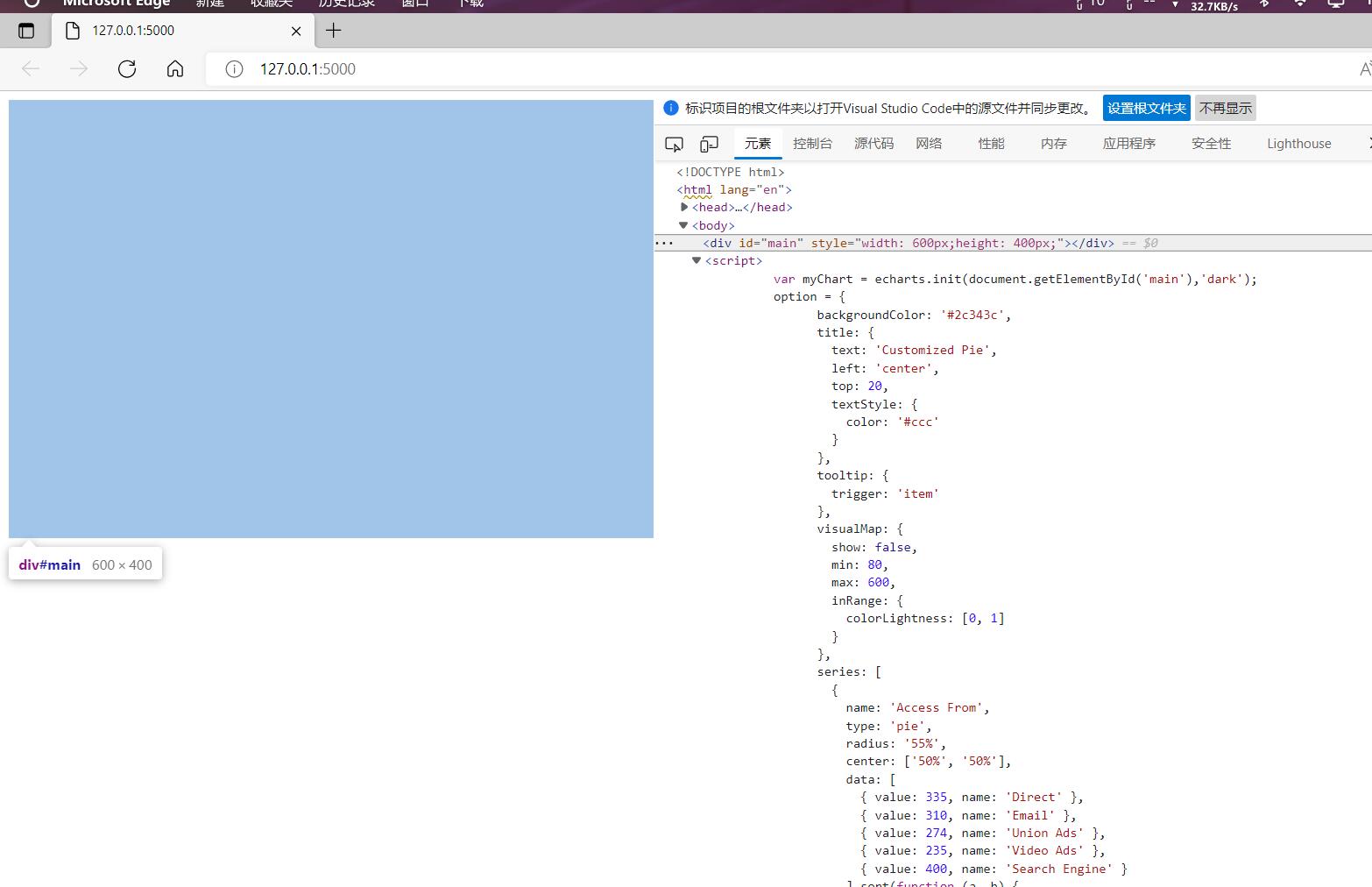The image size is (1372, 887).
Task: Click the inspect element picker icon
Action: 674,144
